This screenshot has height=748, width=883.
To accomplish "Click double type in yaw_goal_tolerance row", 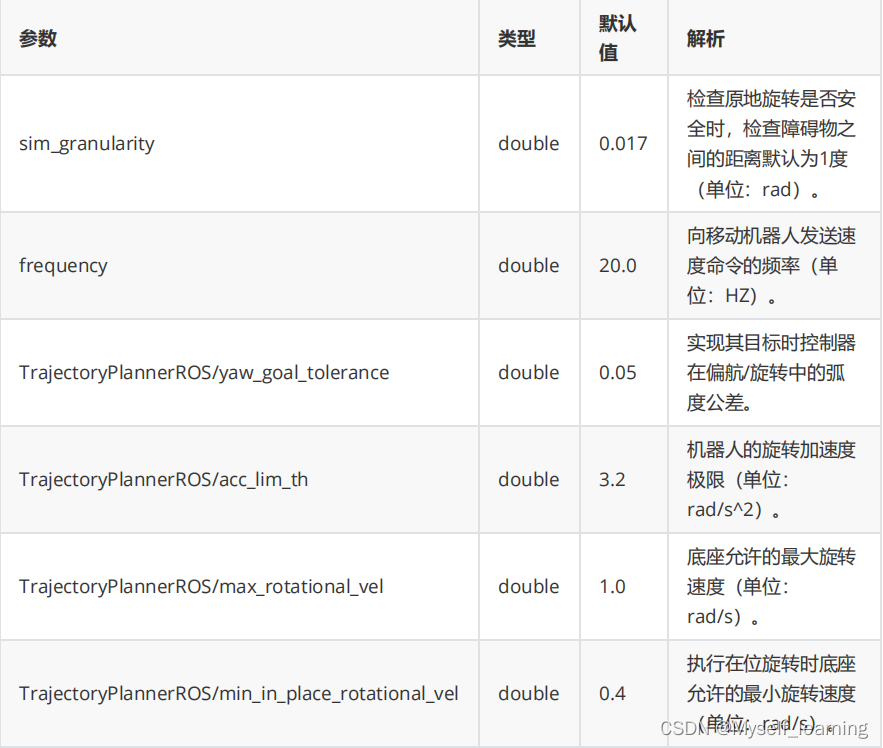I will point(529,372).
